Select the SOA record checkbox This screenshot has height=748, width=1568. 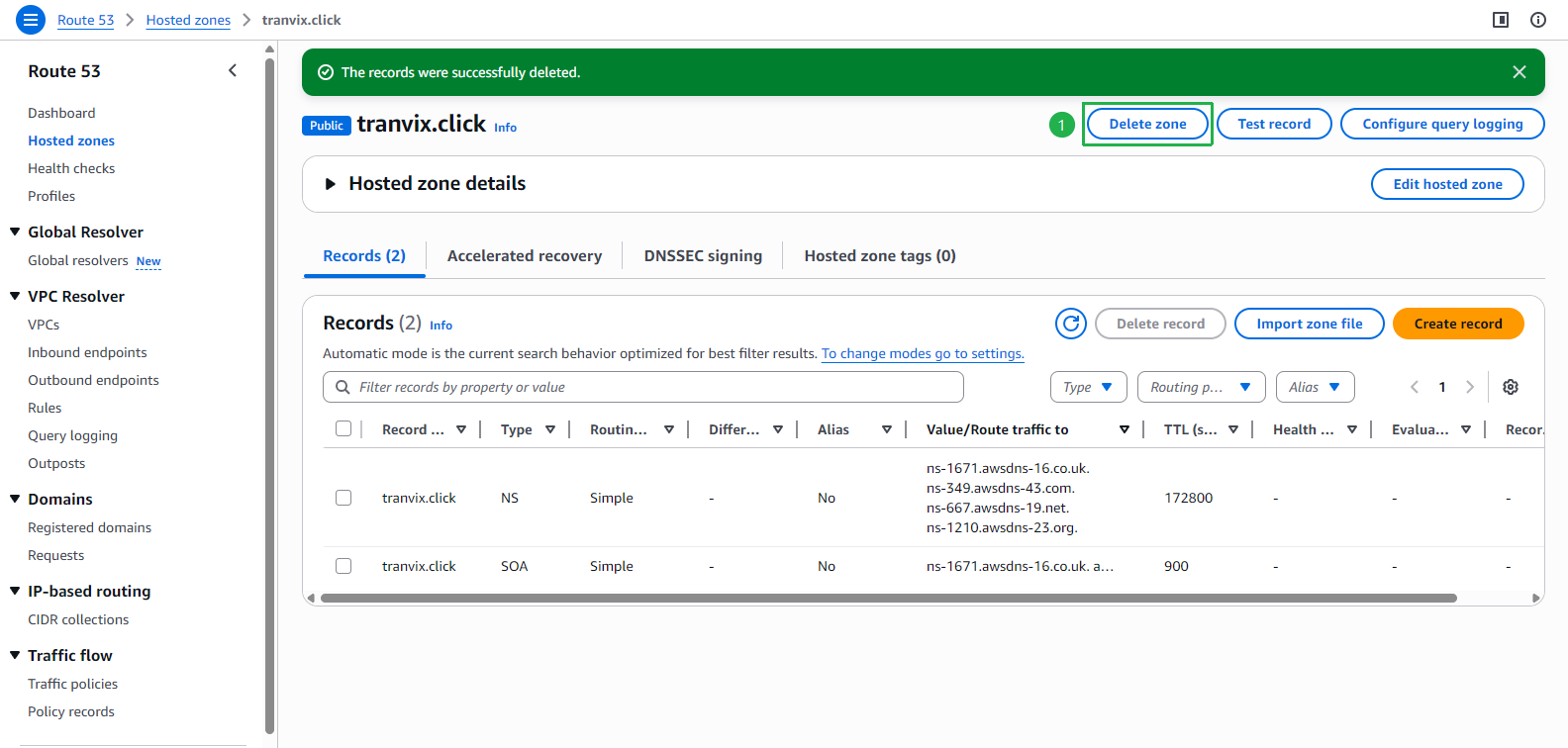tap(343, 566)
